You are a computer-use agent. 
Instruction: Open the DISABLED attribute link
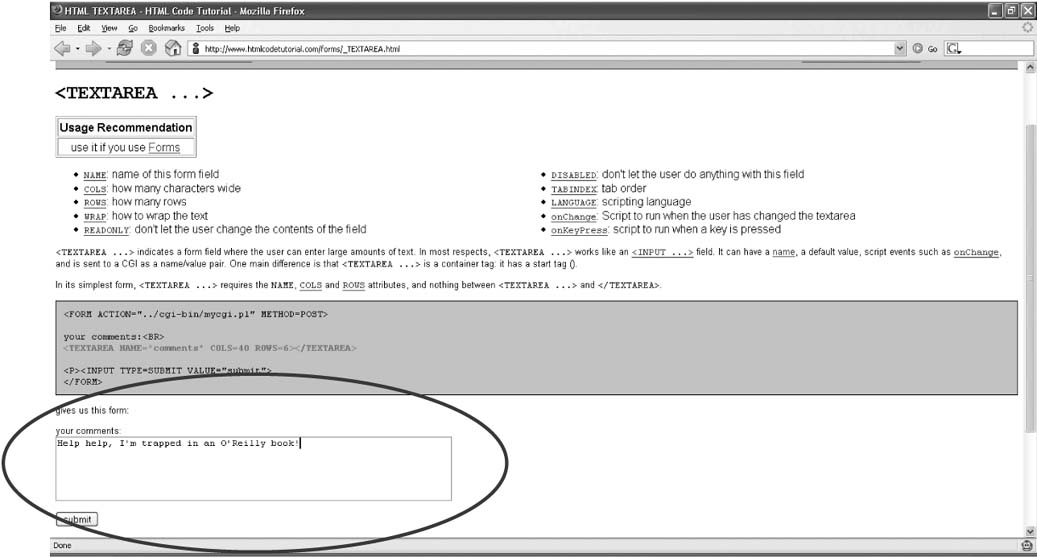coord(574,175)
